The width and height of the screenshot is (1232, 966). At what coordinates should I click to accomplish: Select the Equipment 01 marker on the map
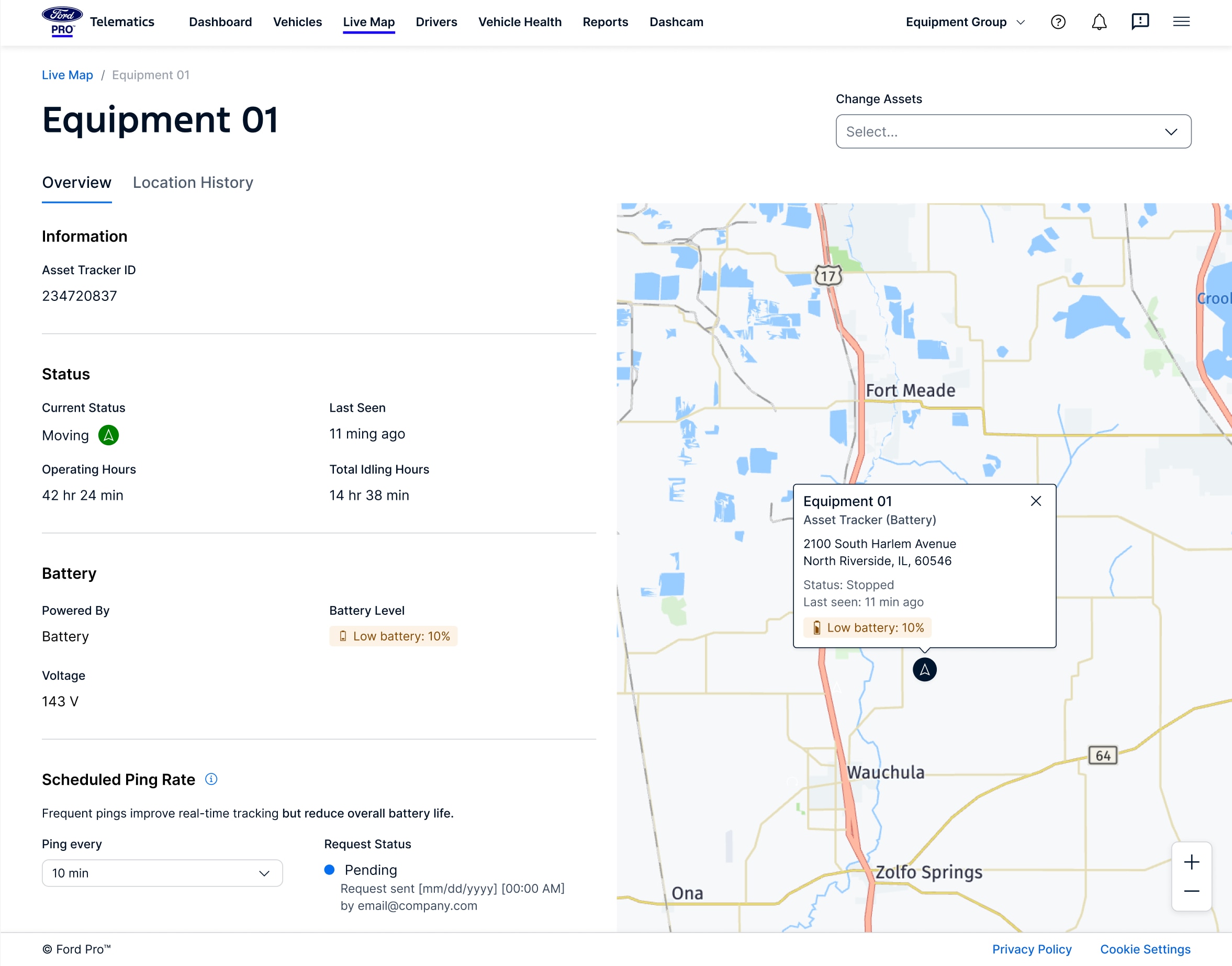(924, 669)
